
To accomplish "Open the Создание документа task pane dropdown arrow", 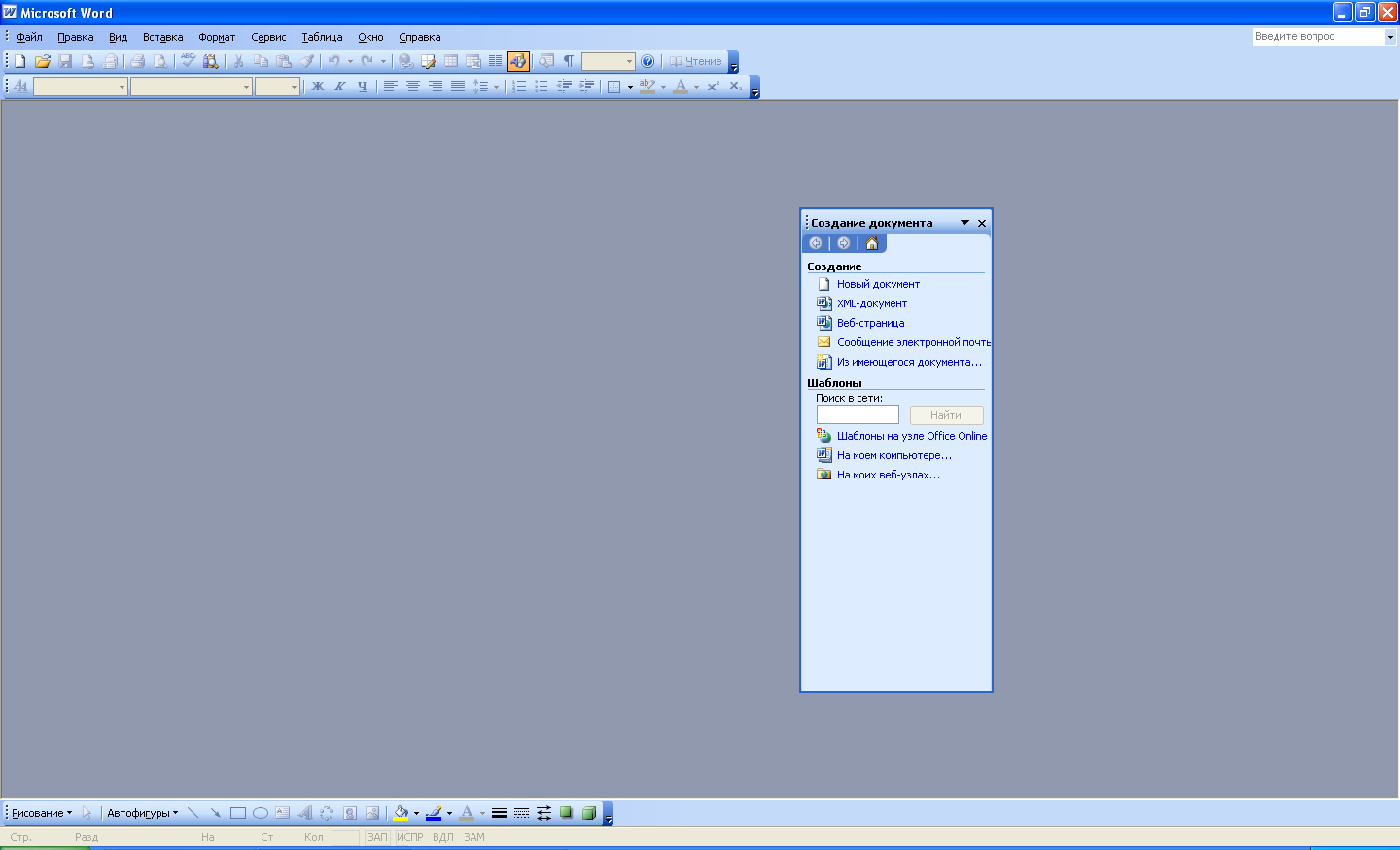I will 964,223.
